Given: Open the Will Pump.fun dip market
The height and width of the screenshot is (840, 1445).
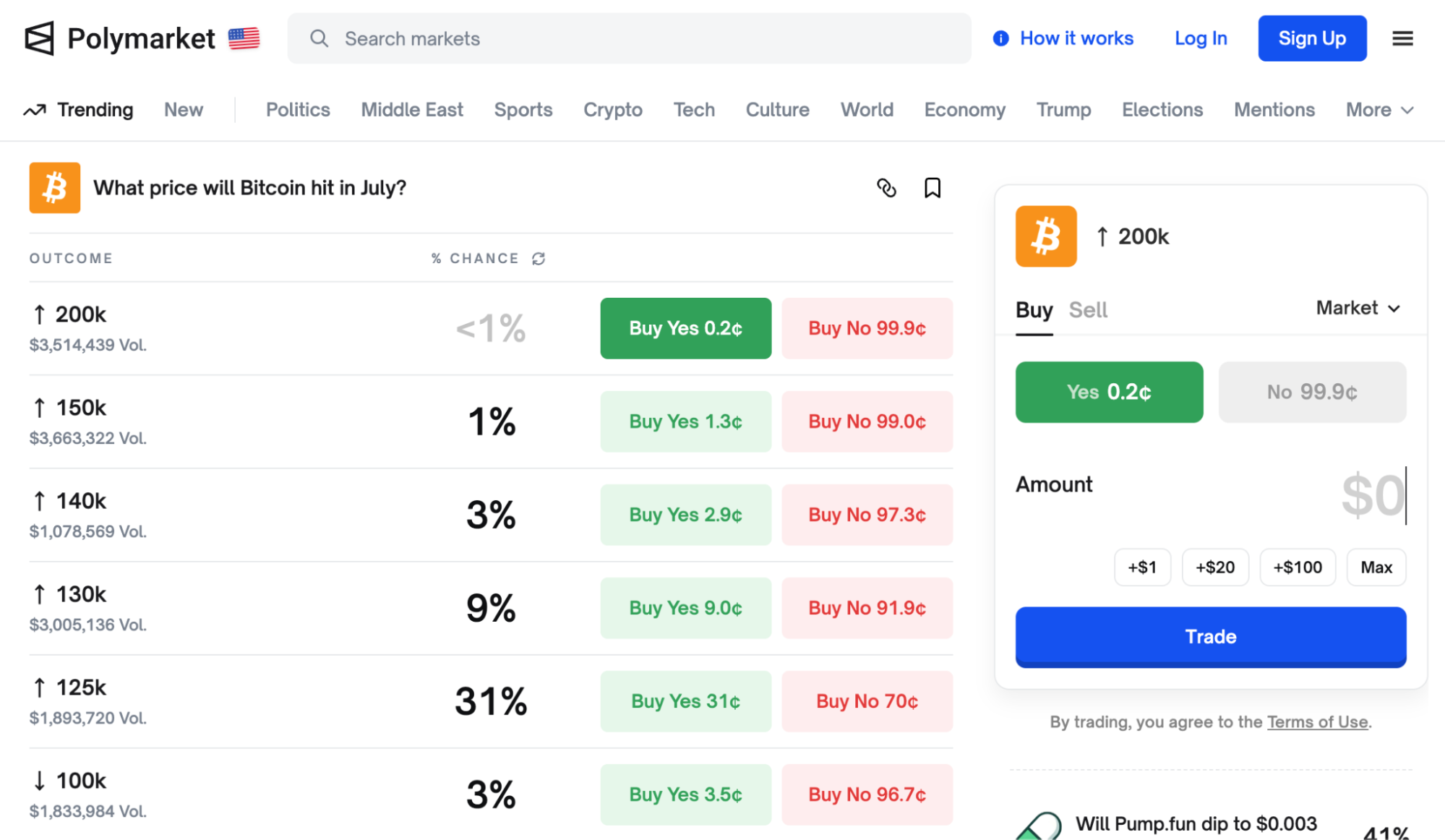Looking at the screenshot, I should 1196,824.
